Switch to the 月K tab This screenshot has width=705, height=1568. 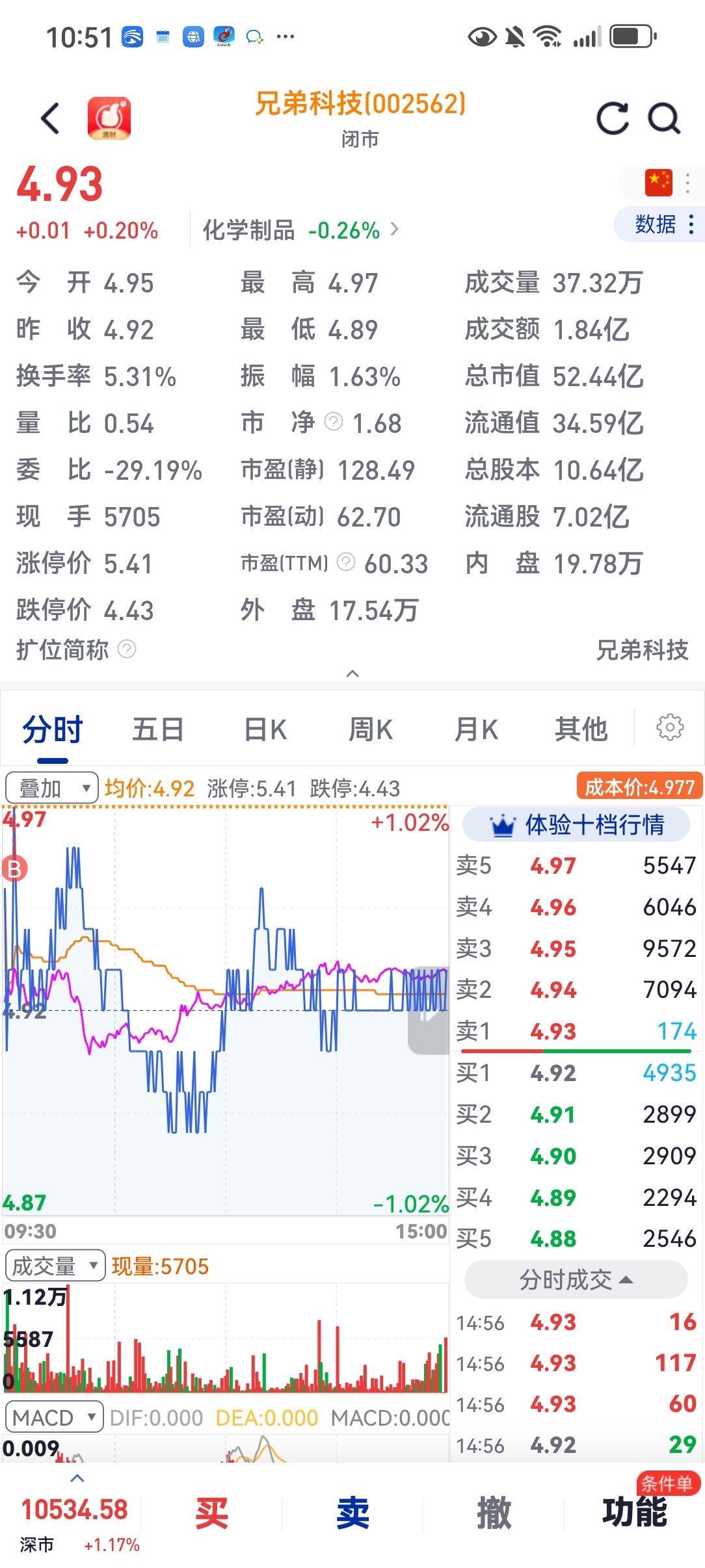476,729
